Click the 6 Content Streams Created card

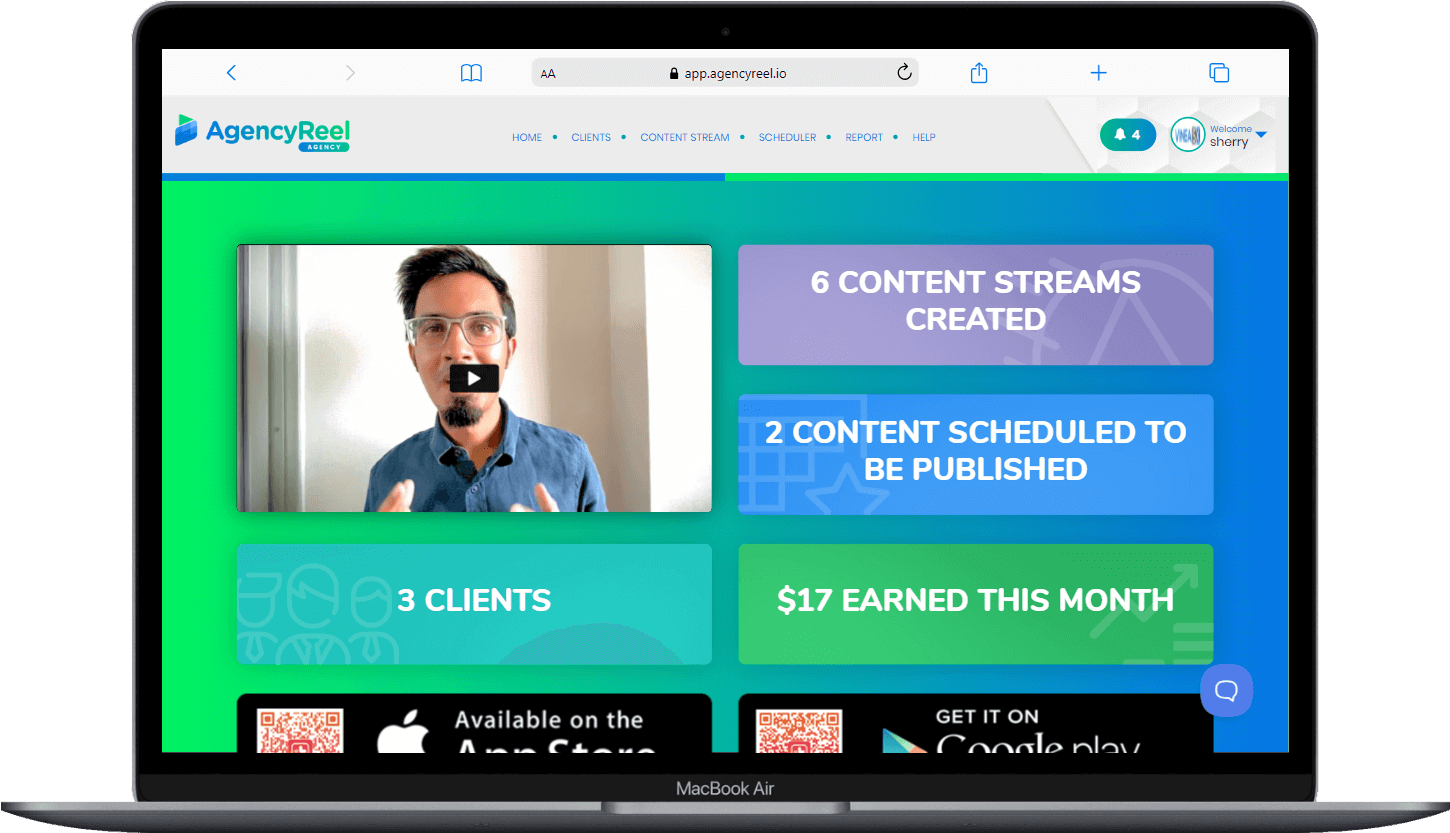coord(976,305)
